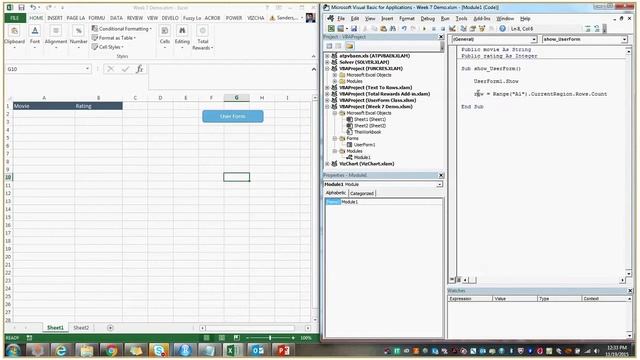Image resolution: width=640 pixels, height=360 pixels.
Task: Close the Watches pane
Action: point(630,291)
